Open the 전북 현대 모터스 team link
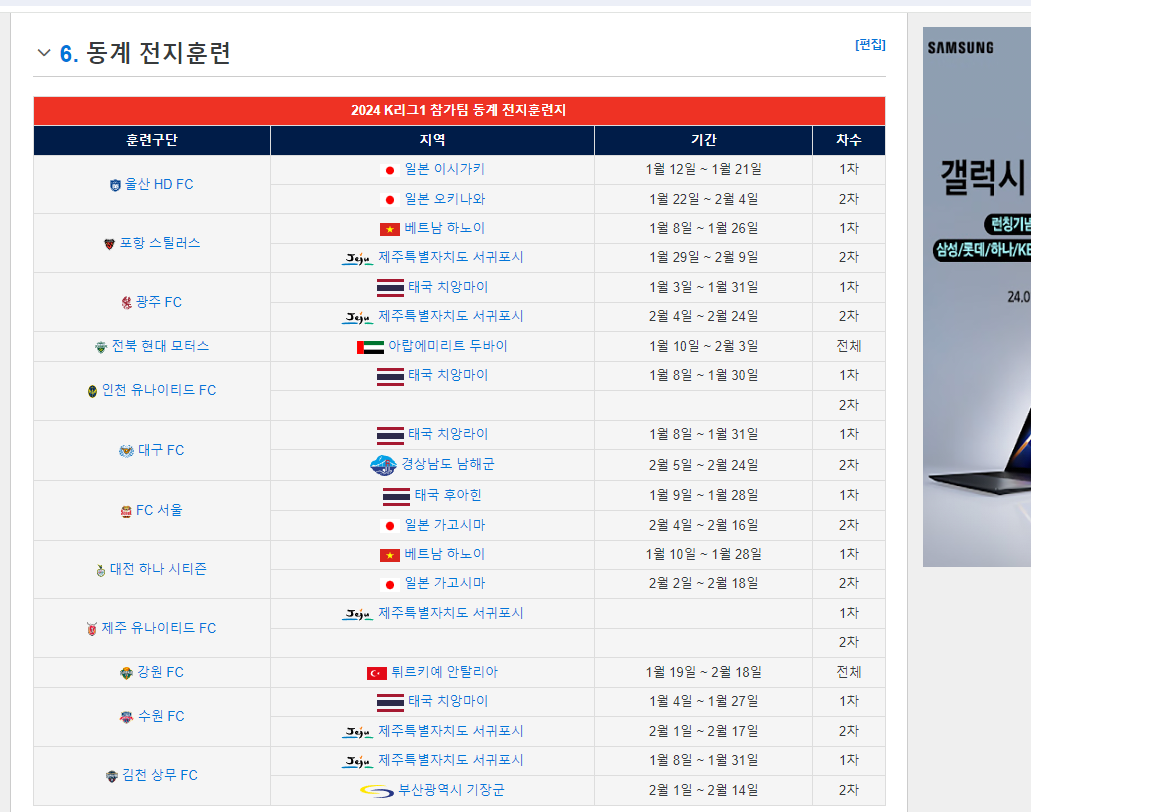Image resolution: width=1152 pixels, height=812 pixels. (160, 346)
